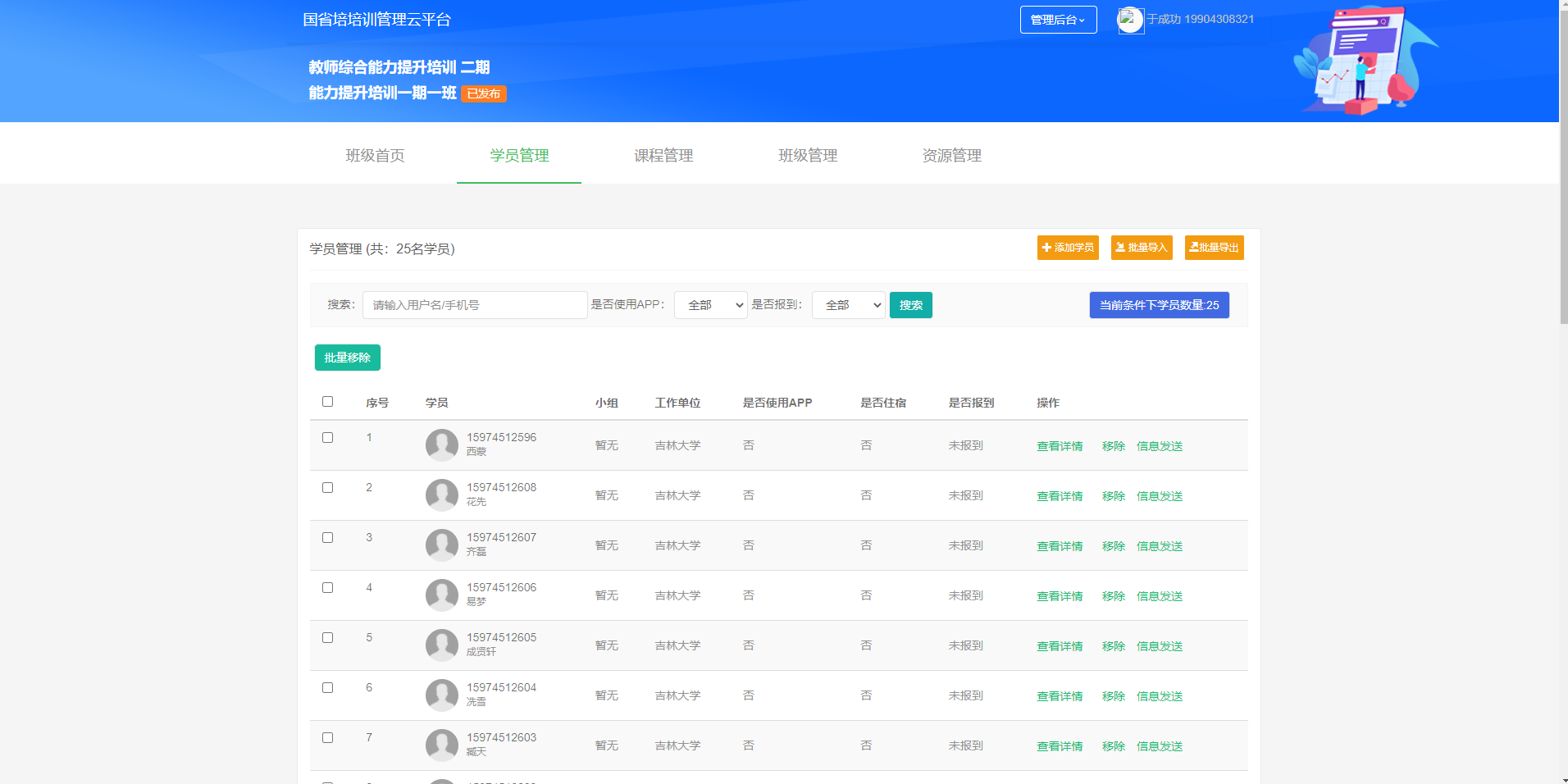Image resolution: width=1568 pixels, height=784 pixels.
Task: Switch to the 班级首页 tab
Action: click(375, 156)
